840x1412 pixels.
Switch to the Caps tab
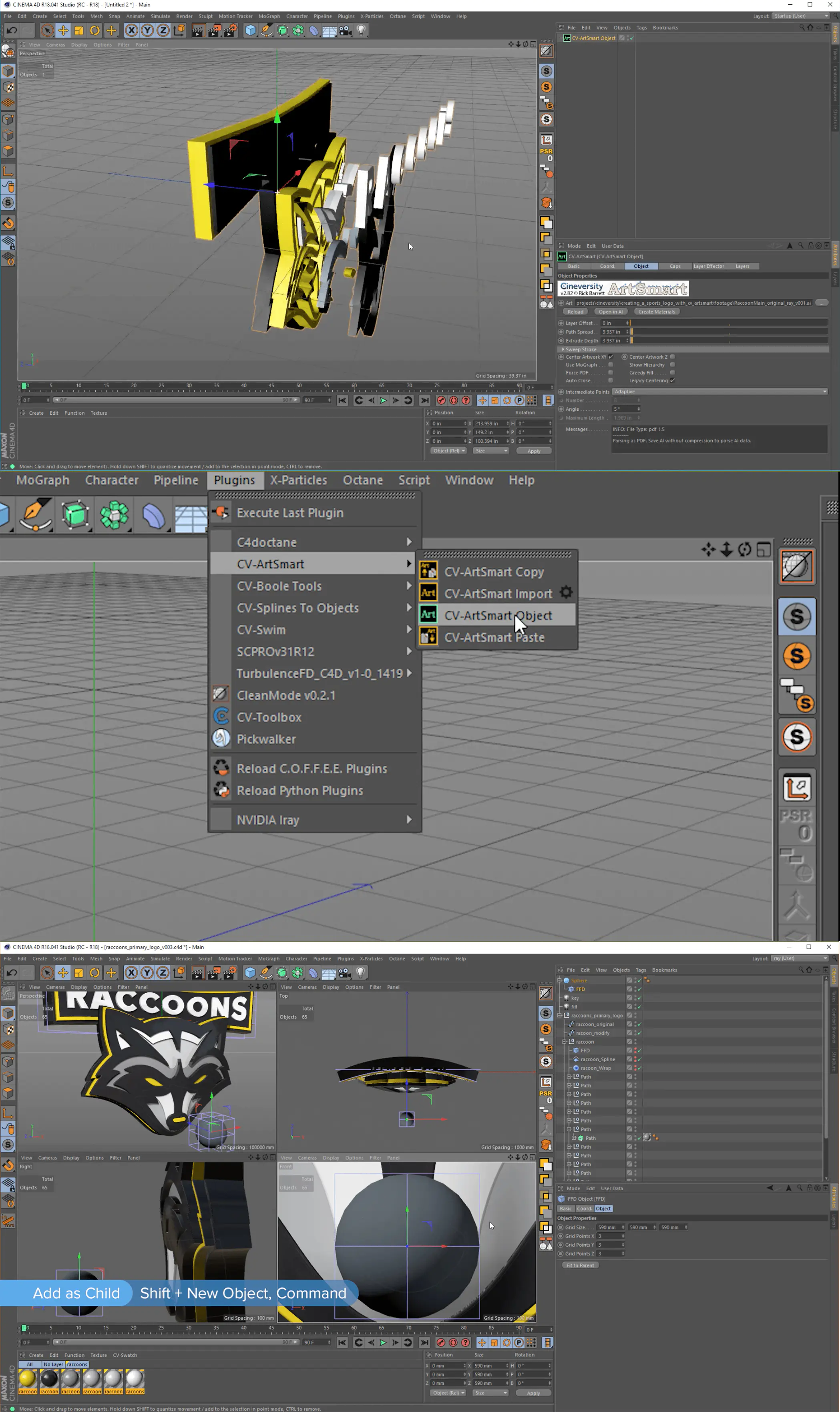675,266
